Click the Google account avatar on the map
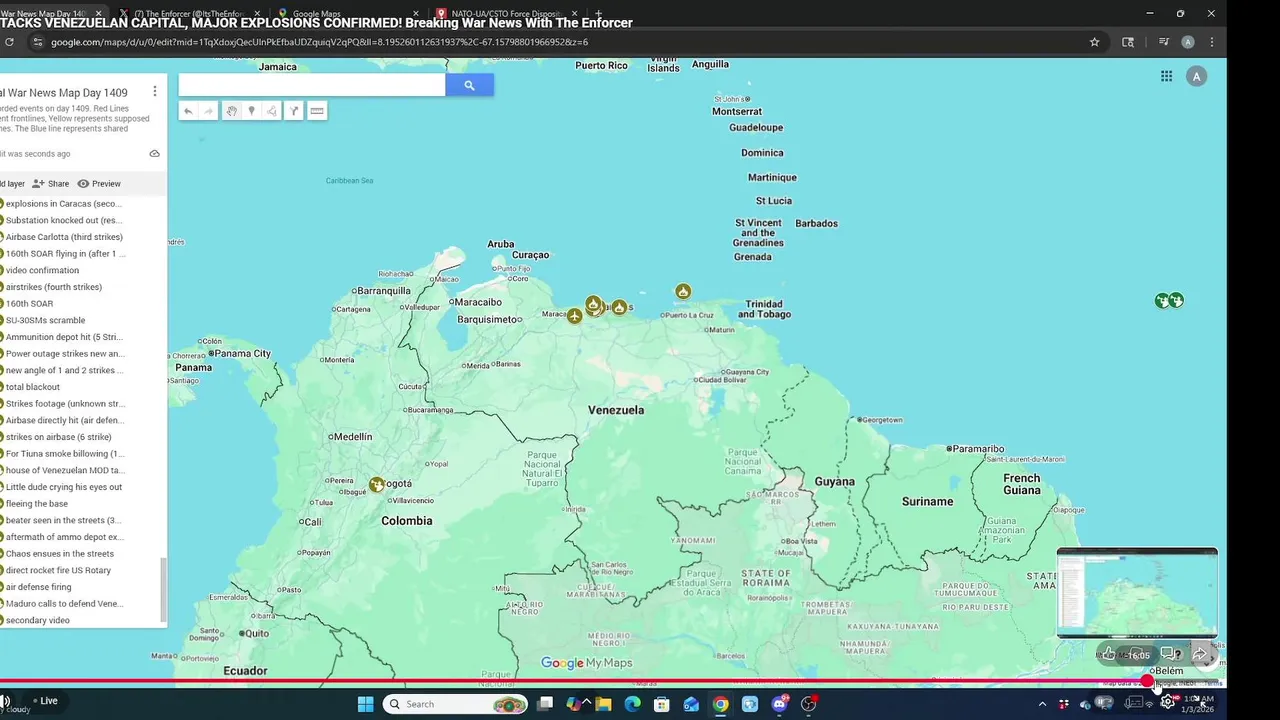 click(x=1196, y=76)
